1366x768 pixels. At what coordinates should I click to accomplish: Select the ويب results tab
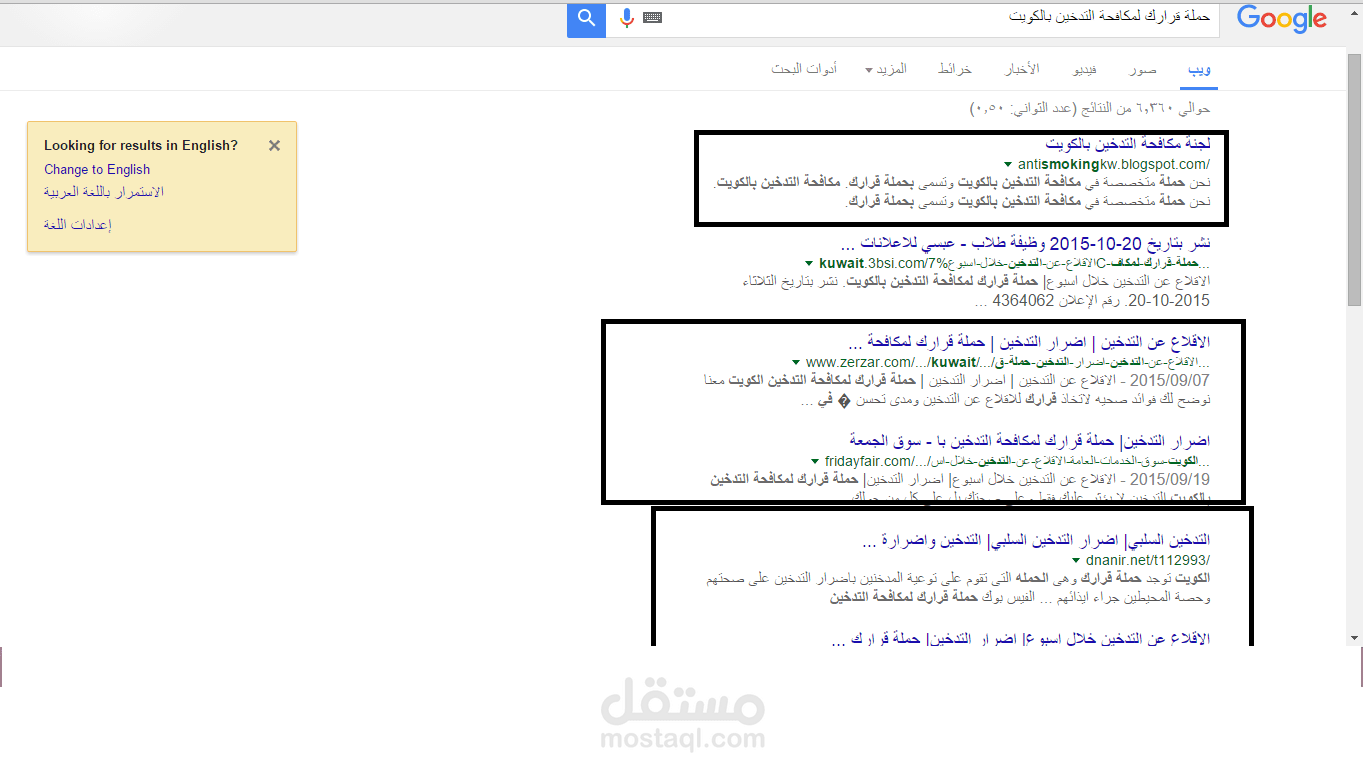[x=1199, y=69]
